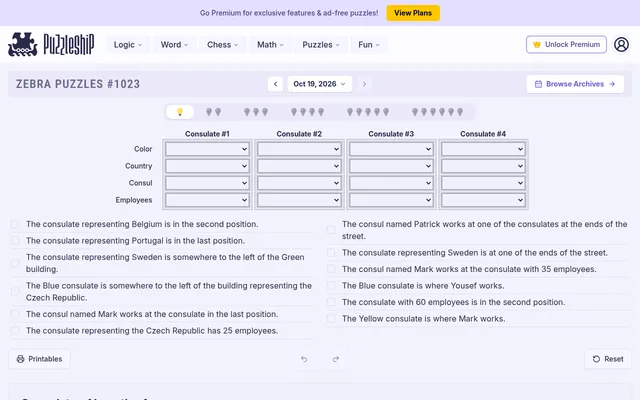Open the Logic menu

pos(128,45)
